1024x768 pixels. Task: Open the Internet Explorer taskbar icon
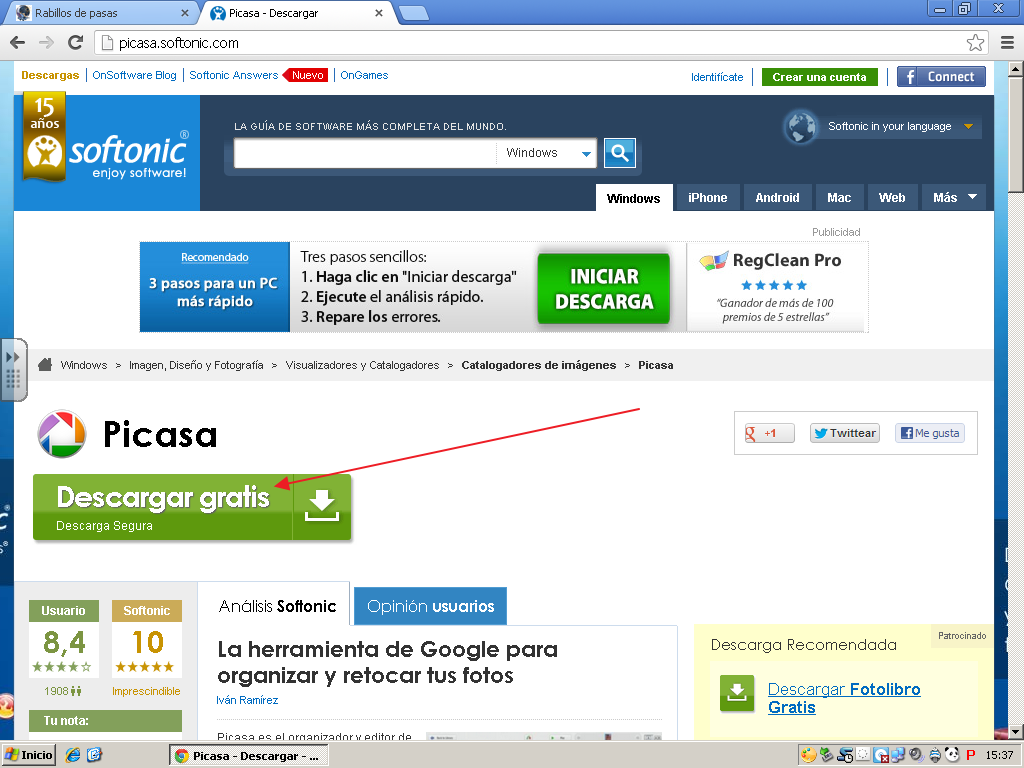coord(72,755)
